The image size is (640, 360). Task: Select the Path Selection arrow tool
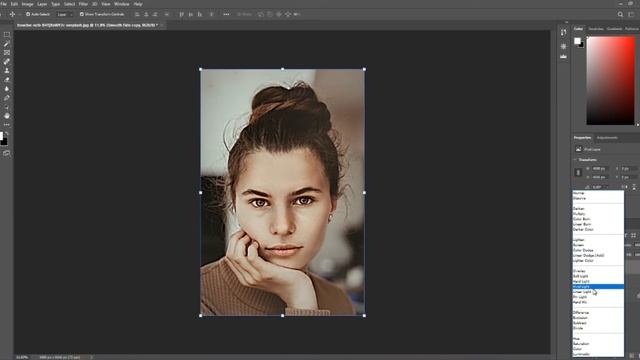pos(7,107)
